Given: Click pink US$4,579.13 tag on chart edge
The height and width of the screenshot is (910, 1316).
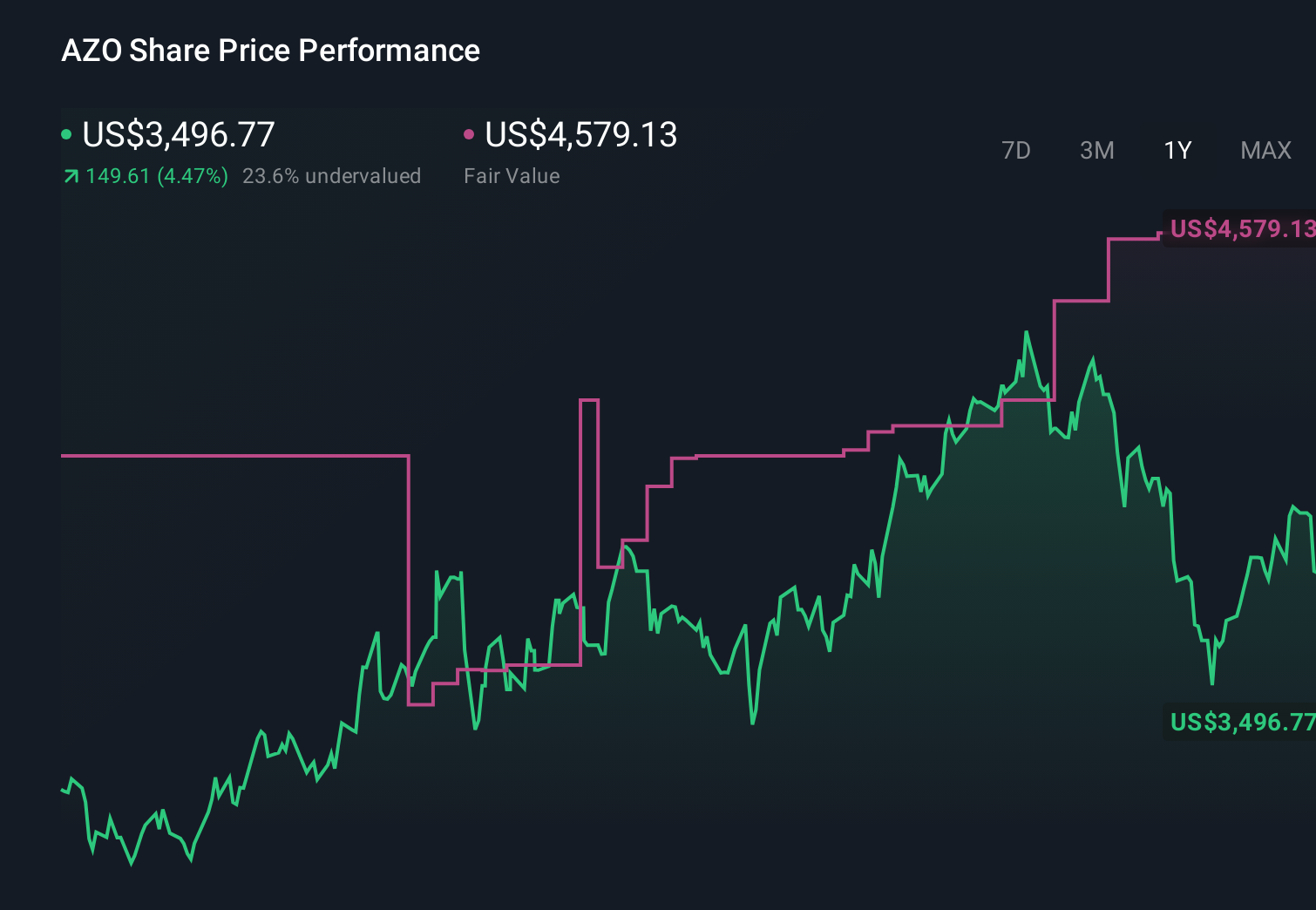Looking at the screenshot, I should coord(1241,228).
